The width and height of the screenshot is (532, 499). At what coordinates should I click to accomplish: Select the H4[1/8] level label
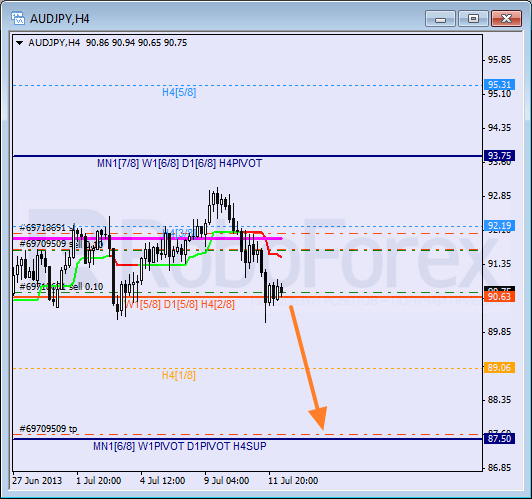click(179, 375)
